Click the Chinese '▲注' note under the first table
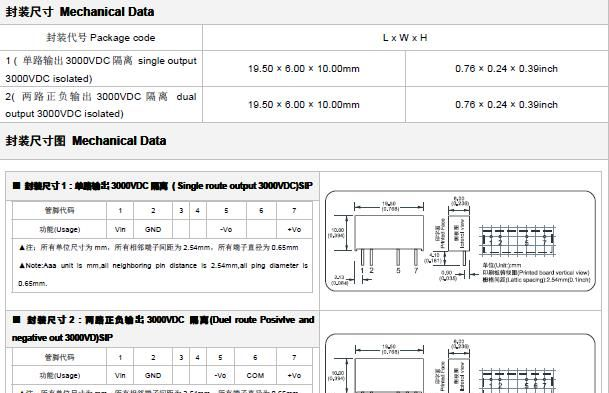The image size is (609, 393). pyautogui.click(x=159, y=247)
